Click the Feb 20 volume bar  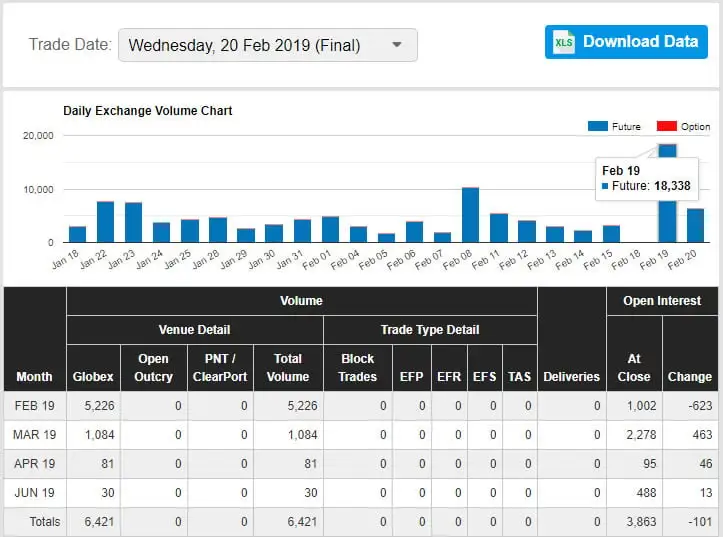point(695,225)
